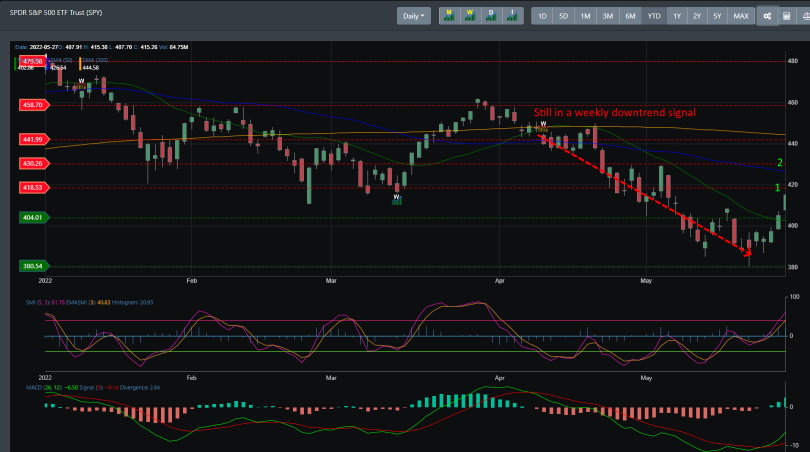This screenshot has width=810, height=452.
Task: Switch to the 6M range
Action: point(630,16)
